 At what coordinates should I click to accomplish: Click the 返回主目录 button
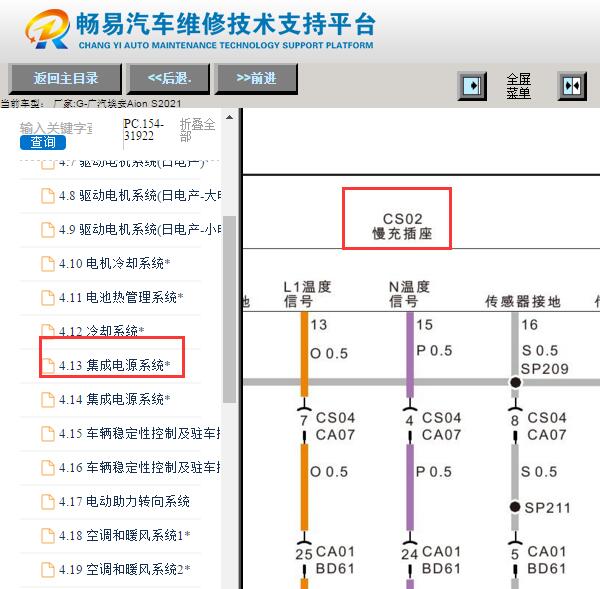click(65, 79)
